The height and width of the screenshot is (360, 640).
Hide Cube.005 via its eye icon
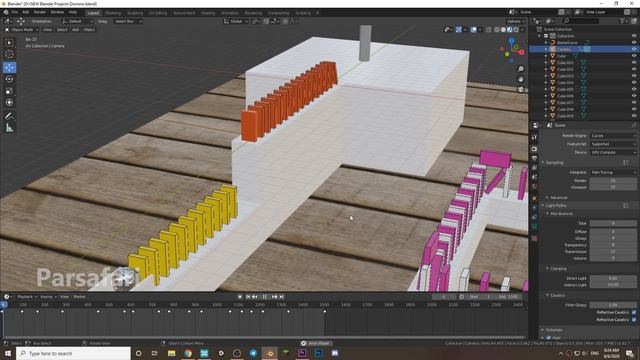(634, 89)
